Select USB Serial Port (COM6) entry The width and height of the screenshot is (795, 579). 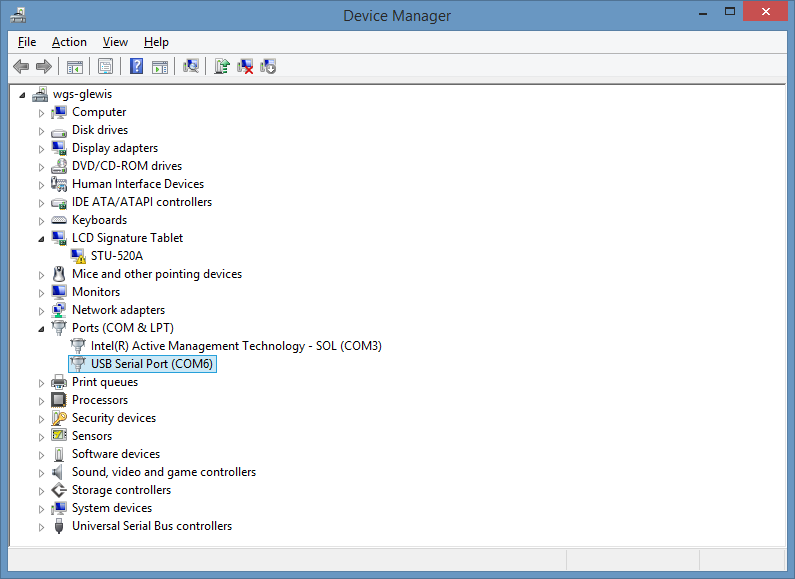(x=152, y=364)
